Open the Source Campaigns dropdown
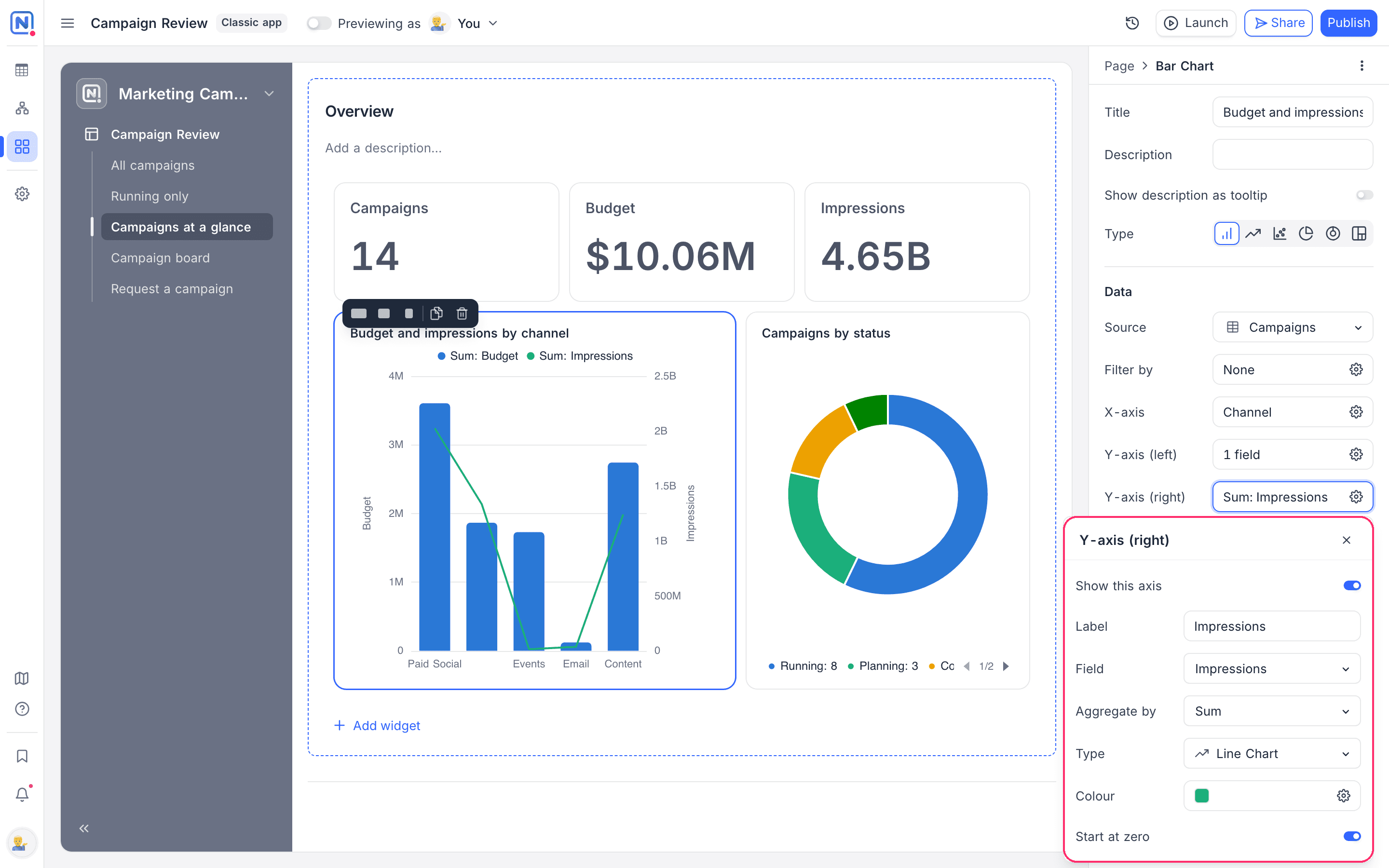Screen dimensions: 1389x868 click(1293, 327)
